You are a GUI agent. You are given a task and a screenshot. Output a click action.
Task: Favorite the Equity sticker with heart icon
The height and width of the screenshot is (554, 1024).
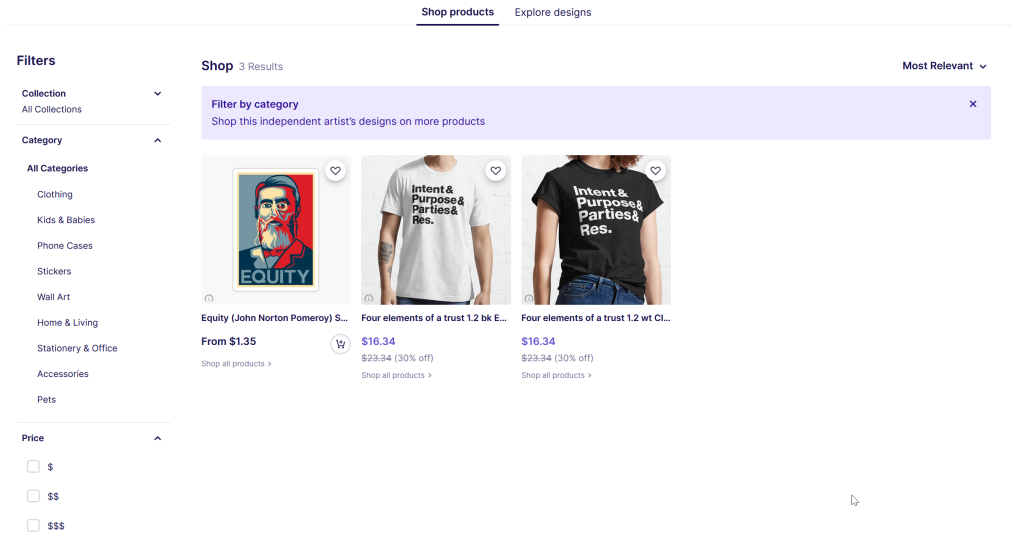click(335, 171)
